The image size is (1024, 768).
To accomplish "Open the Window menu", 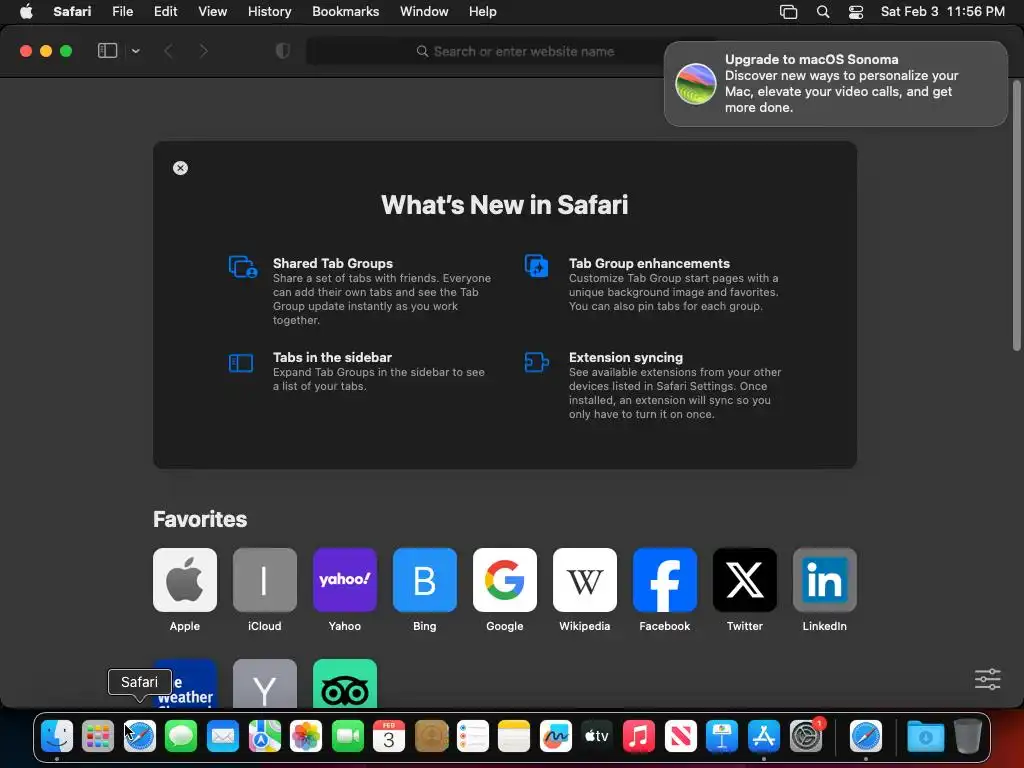I will coord(424,11).
